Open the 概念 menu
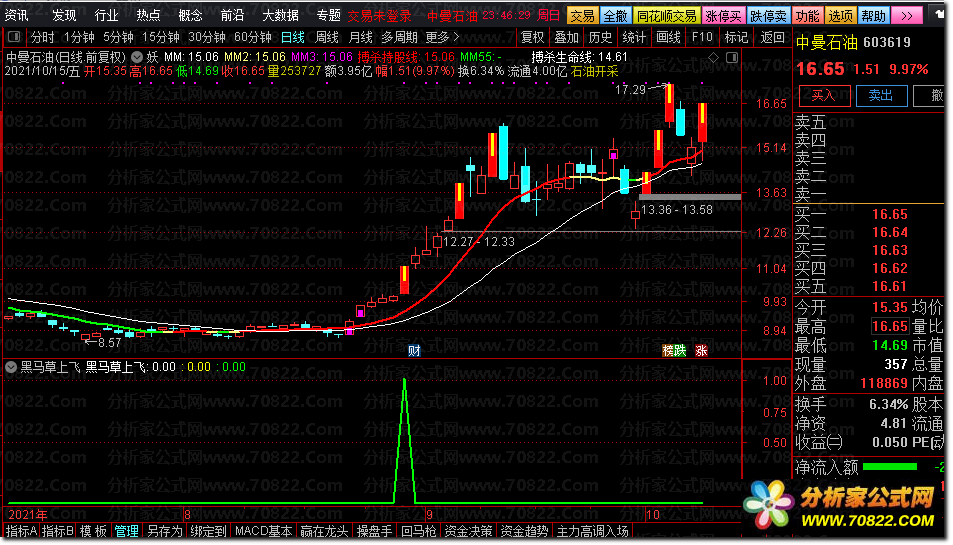Image resolution: width=953 pixels, height=545 pixels. [x=190, y=15]
